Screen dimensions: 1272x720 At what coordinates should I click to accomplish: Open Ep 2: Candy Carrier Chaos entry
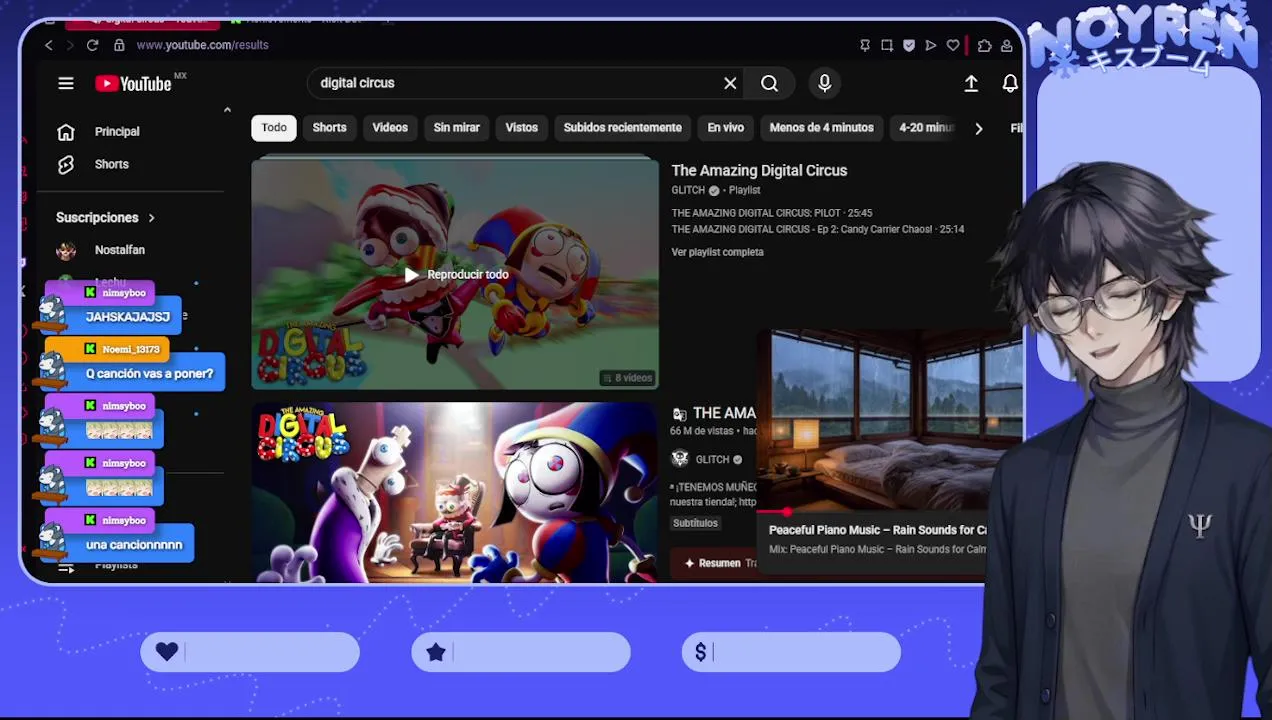pos(817,229)
